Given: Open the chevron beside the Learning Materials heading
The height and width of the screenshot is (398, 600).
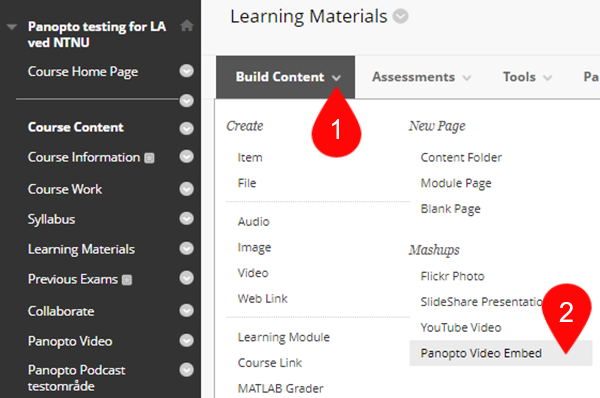Looking at the screenshot, I should click(x=401, y=16).
